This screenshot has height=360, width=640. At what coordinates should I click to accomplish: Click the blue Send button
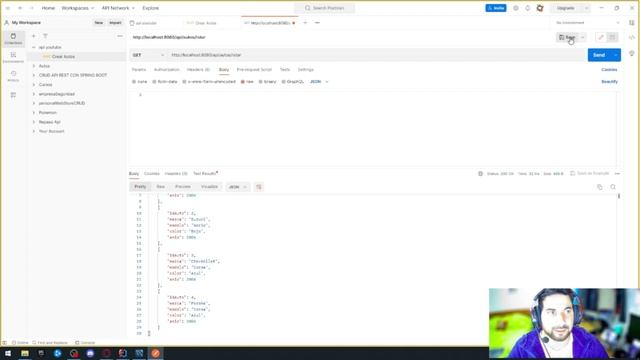599,55
